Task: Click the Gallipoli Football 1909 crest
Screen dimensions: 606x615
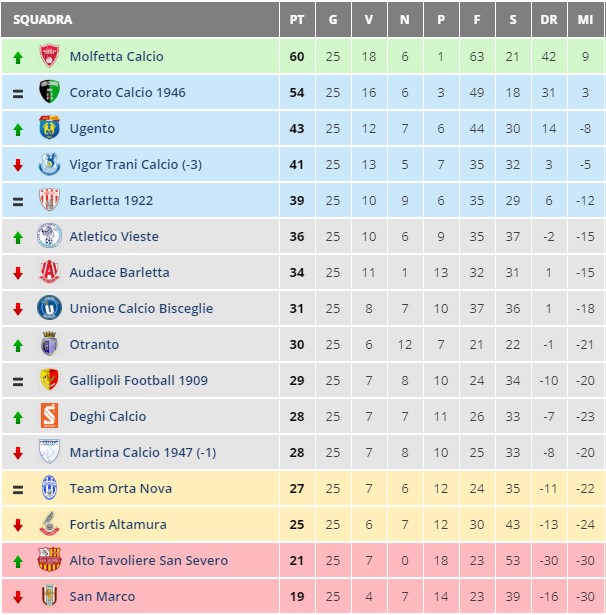Action: [x=49, y=381]
